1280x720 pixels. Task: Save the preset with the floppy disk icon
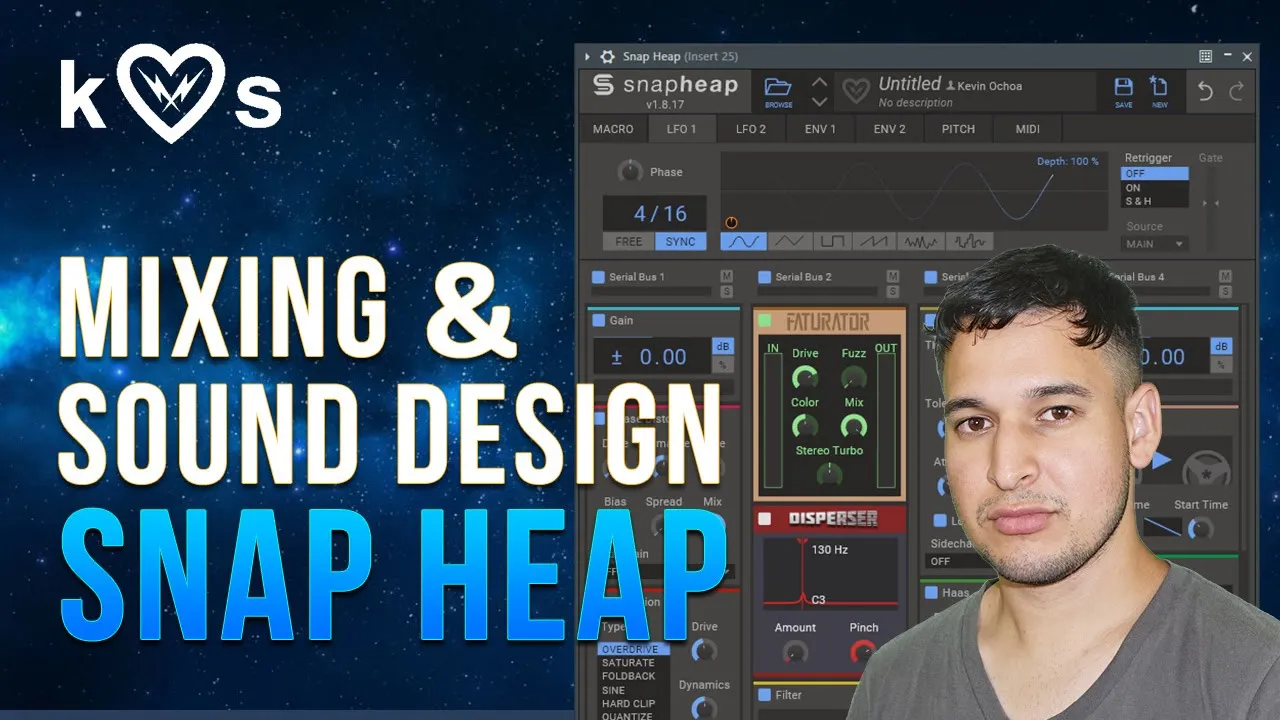(1123, 87)
